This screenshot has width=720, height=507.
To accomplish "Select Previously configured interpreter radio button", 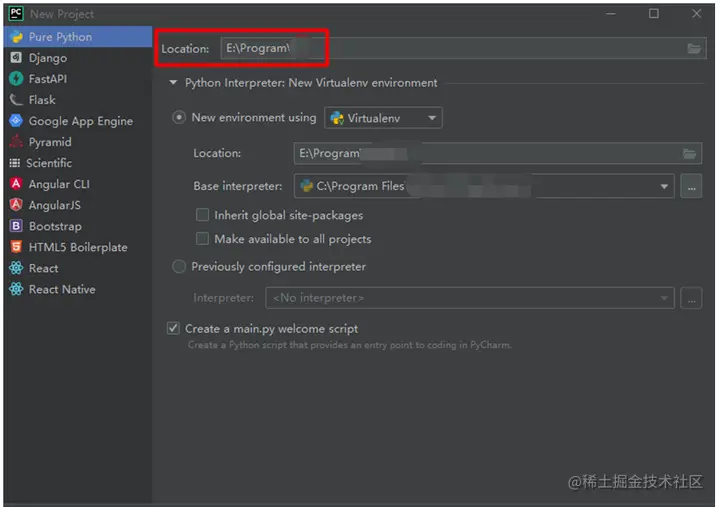I will (179, 266).
